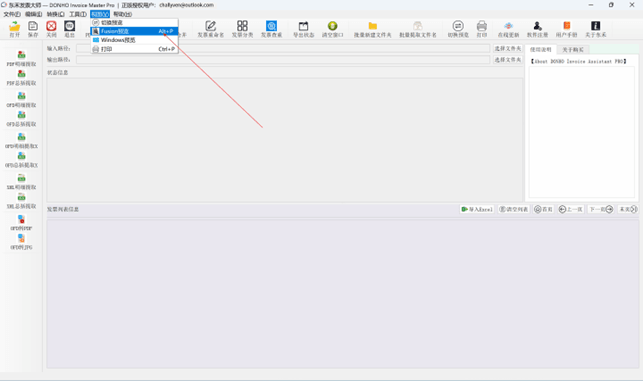Open the Edit (编辑) menu
Image resolution: width=643 pixels, height=381 pixels.
34,14
